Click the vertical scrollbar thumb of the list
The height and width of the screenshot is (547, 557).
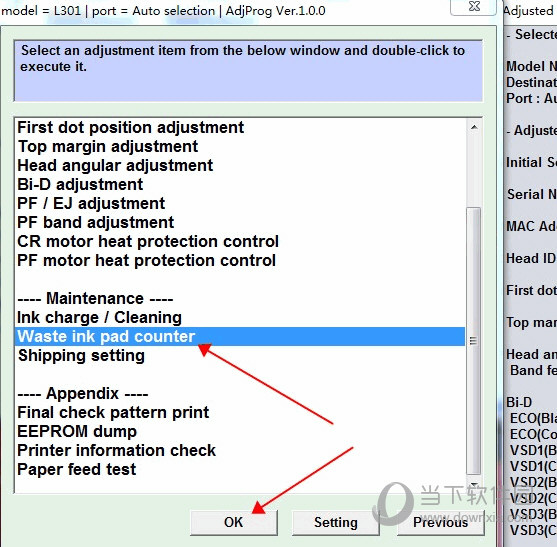click(x=474, y=341)
